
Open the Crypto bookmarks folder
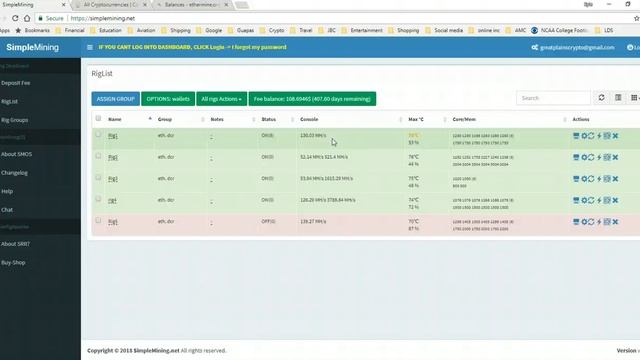point(273,30)
